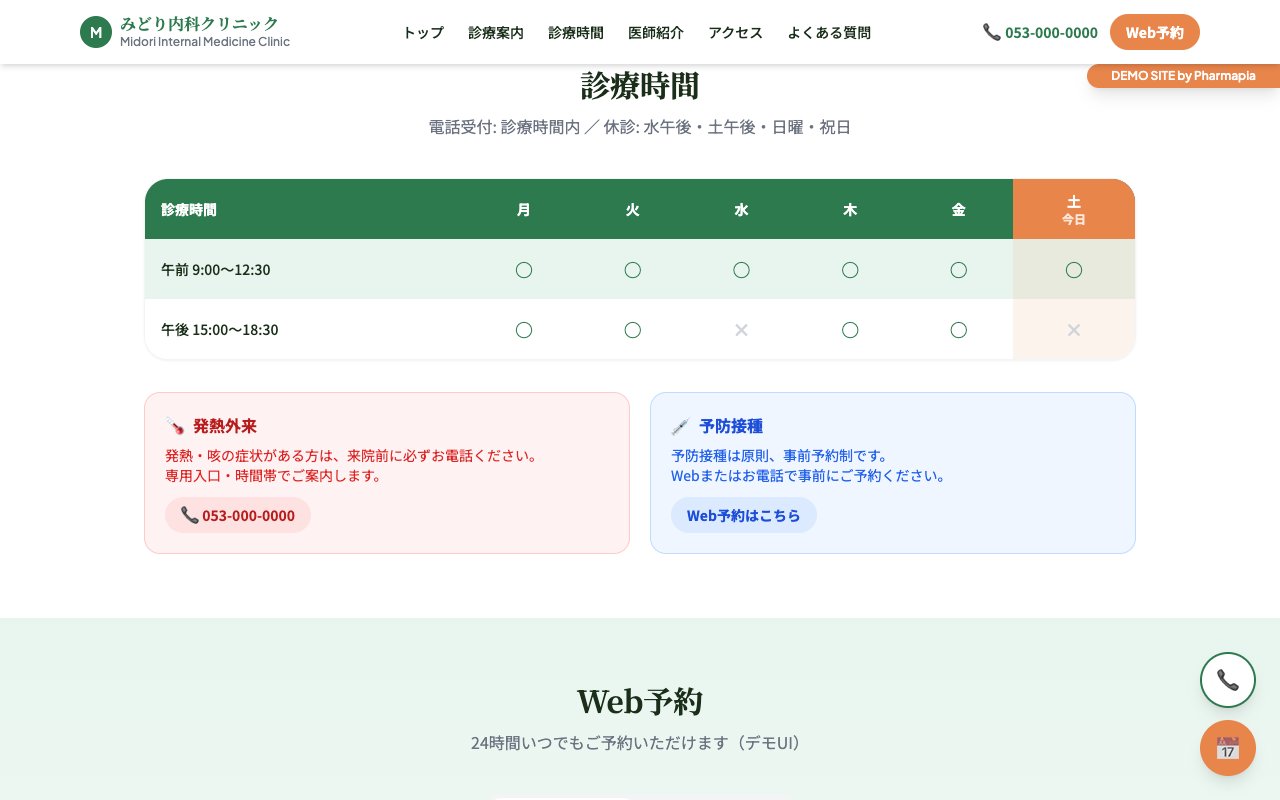Click the orange Web予約 header button

coord(1155,32)
